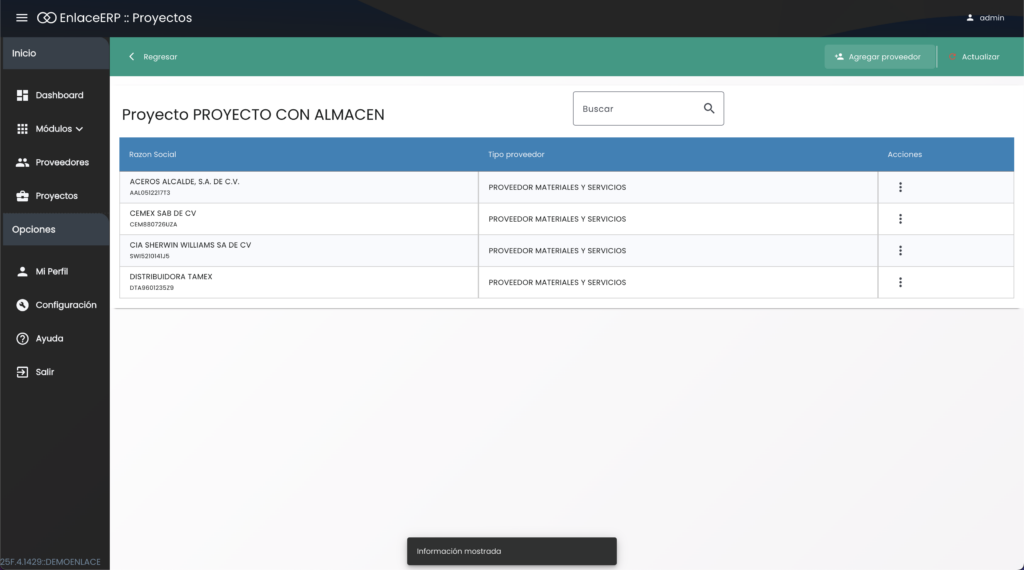The height and width of the screenshot is (570, 1024).
Task: Open actions menu for DISTRIBUIDORA TAMEX
Action: [900, 282]
